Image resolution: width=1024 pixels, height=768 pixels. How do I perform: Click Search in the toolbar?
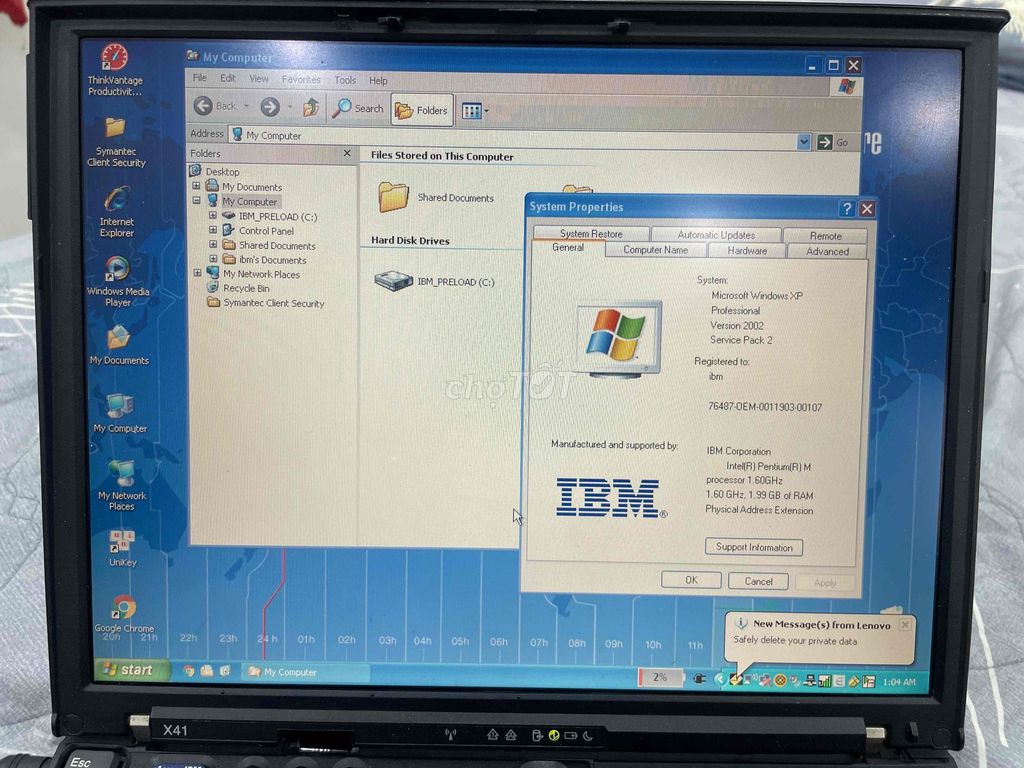coord(357,108)
